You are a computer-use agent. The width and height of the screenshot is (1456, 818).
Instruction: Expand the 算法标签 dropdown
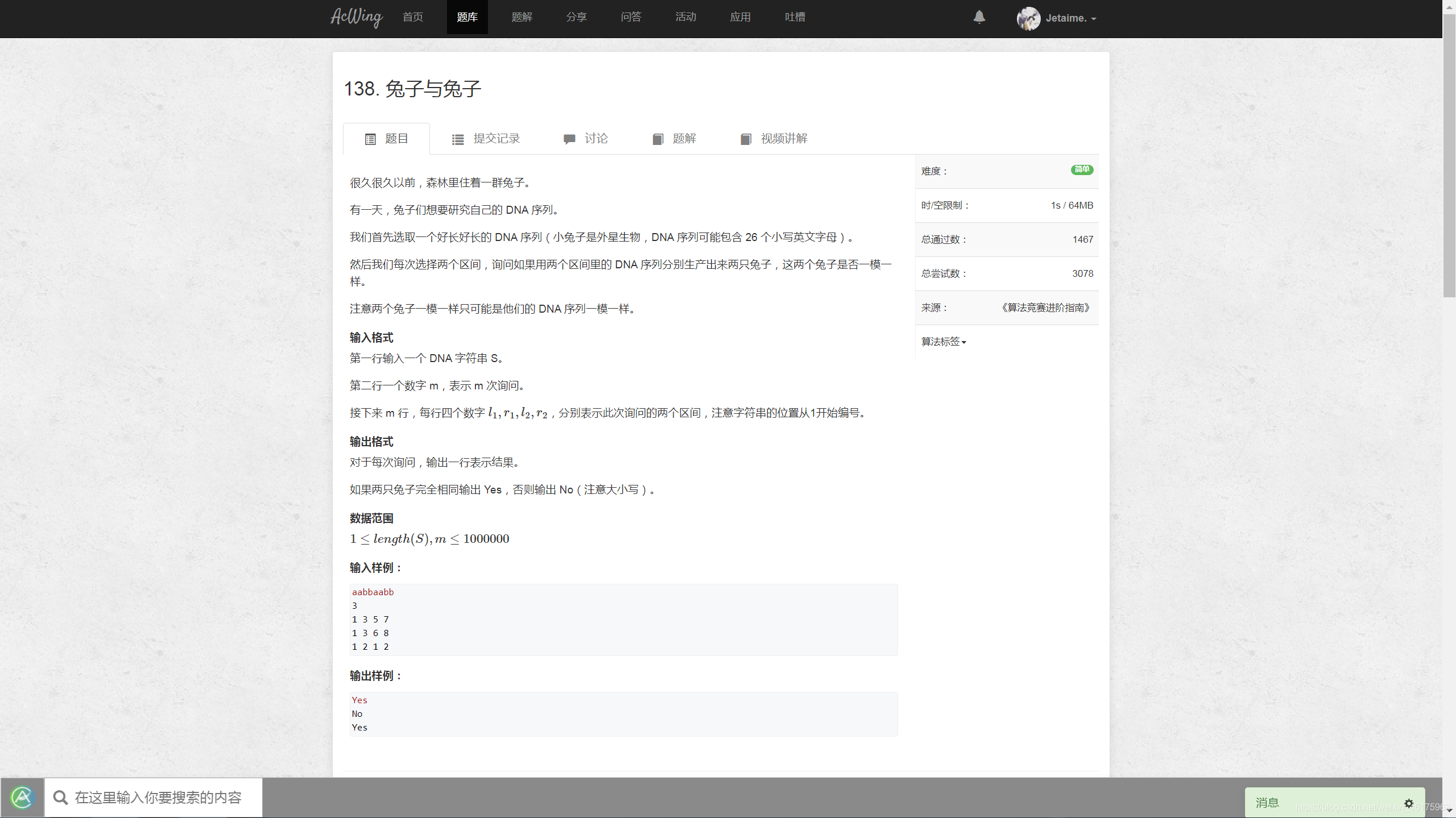click(942, 342)
